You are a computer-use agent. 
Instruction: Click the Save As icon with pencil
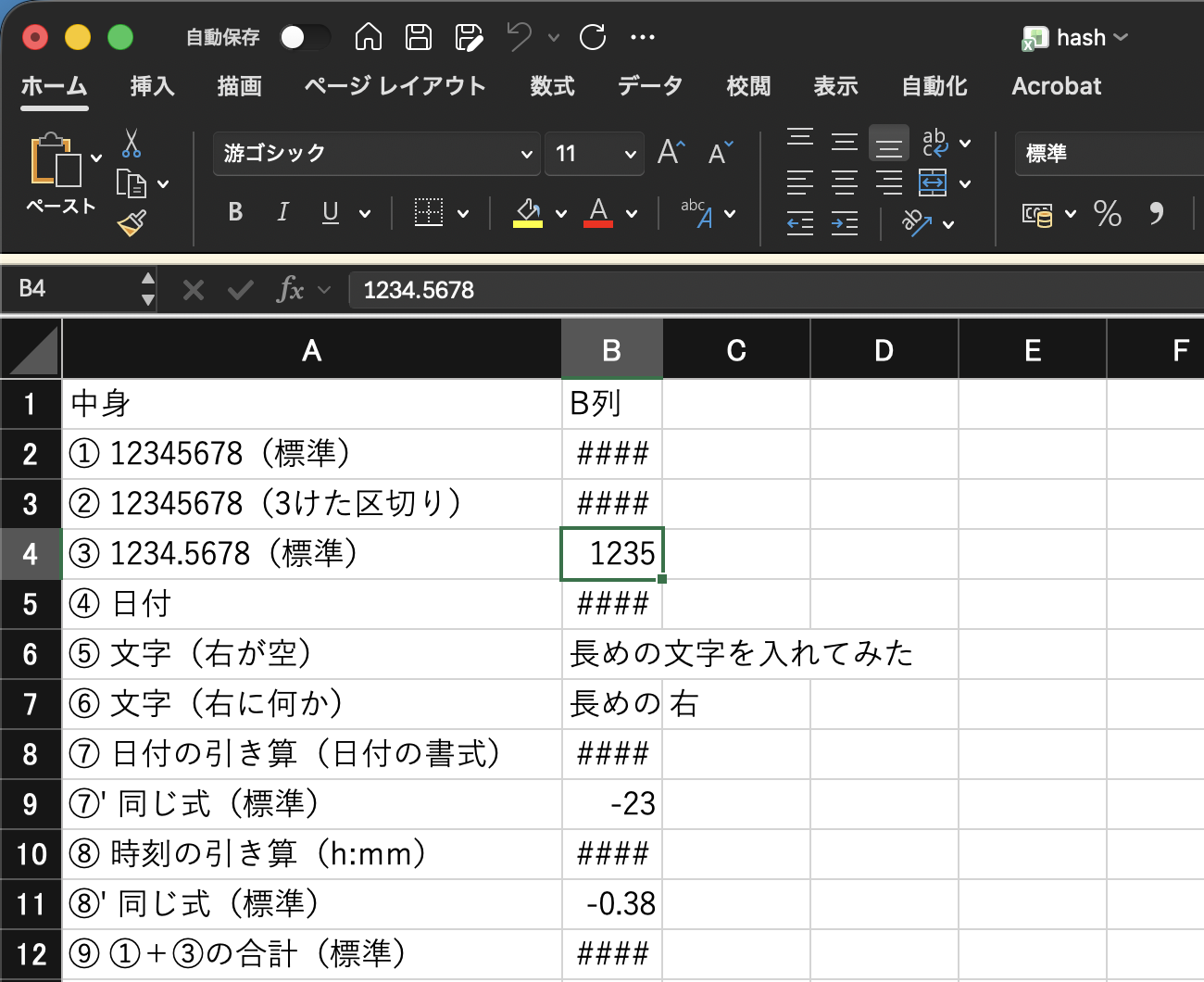point(469,37)
